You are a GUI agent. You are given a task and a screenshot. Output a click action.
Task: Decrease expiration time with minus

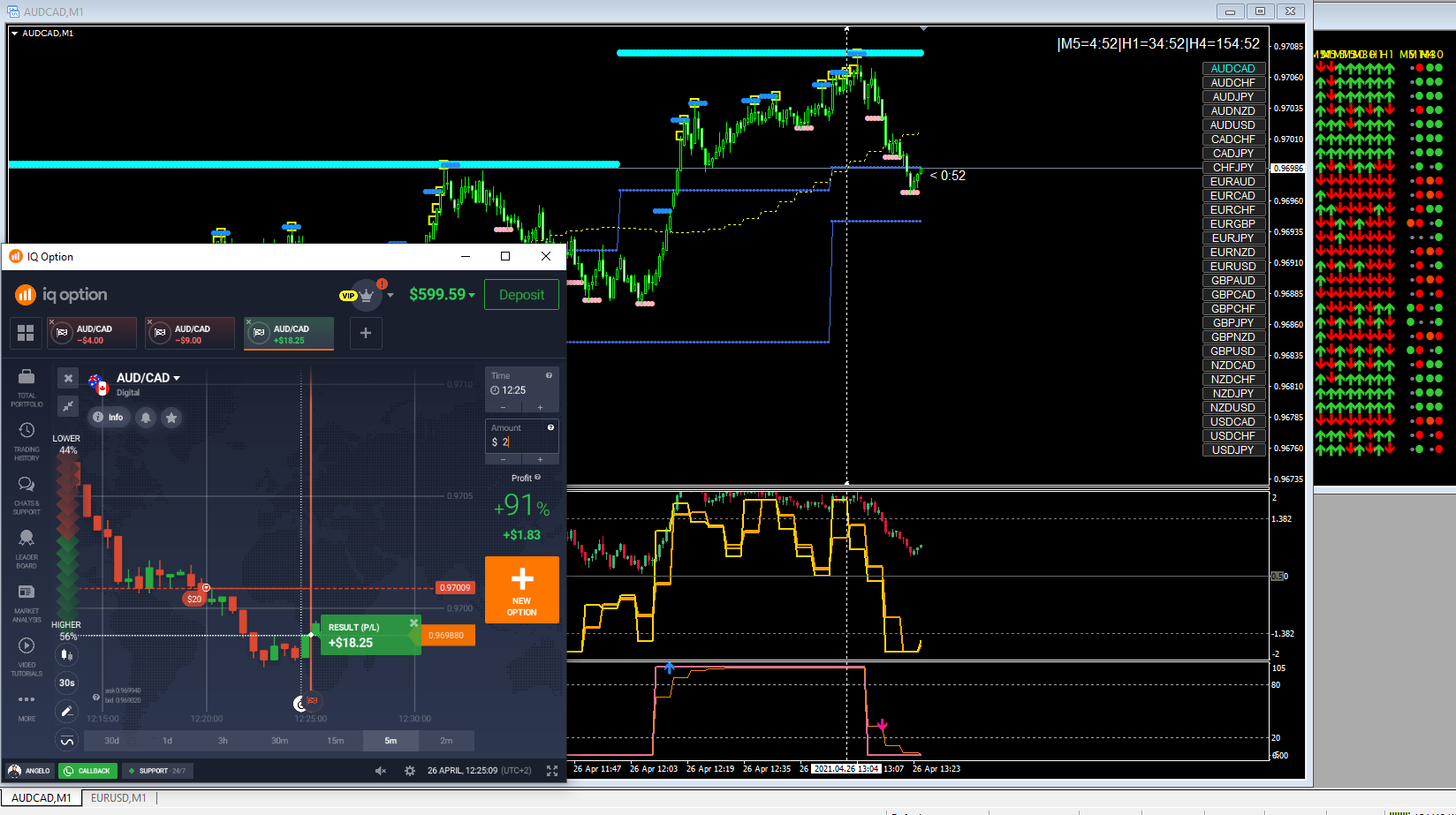[504, 408]
